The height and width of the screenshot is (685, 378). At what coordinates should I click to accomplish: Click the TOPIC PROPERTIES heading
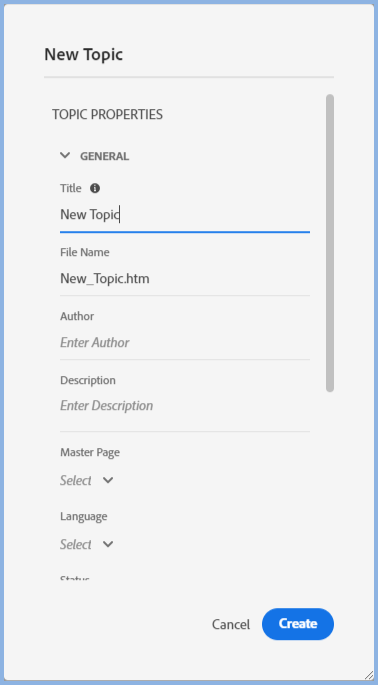point(108,114)
